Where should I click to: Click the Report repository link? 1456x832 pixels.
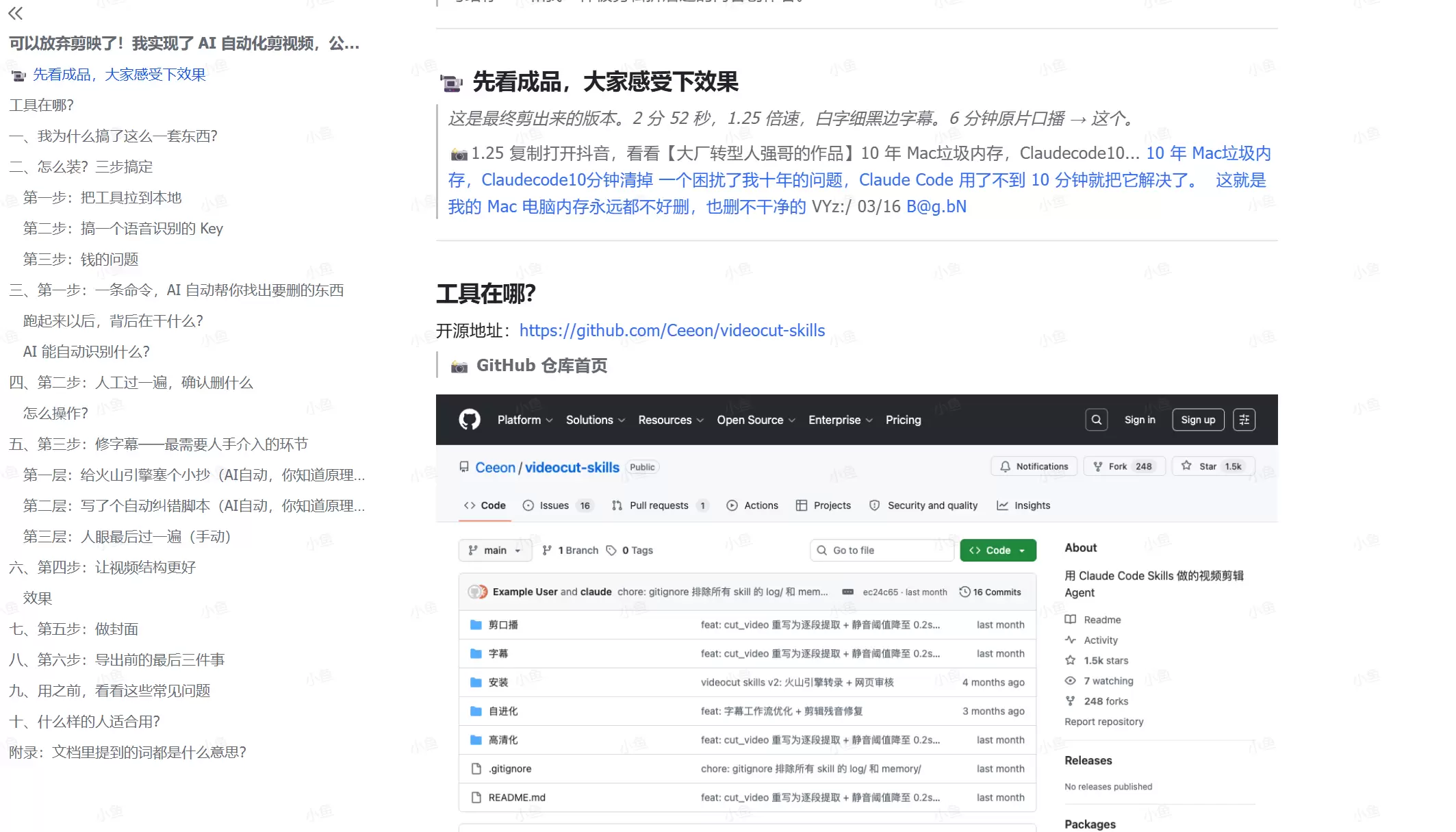(x=1103, y=722)
